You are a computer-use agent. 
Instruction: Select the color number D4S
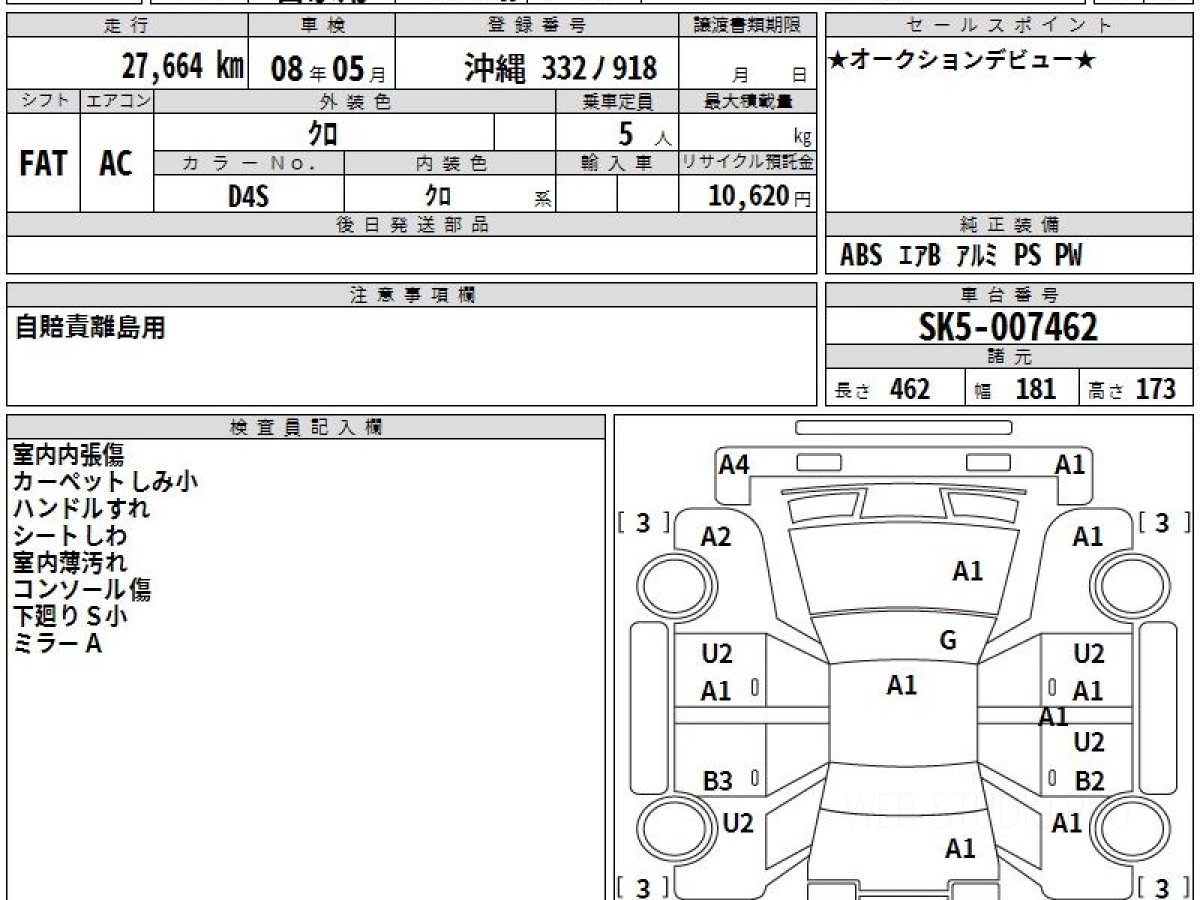pos(248,196)
